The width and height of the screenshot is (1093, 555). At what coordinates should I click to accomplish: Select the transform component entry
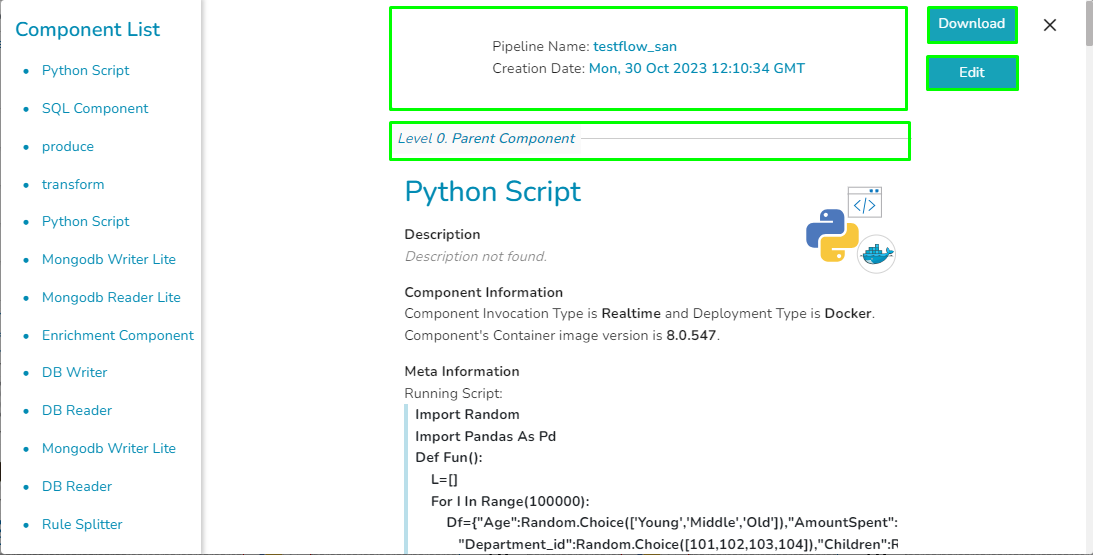[73, 184]
